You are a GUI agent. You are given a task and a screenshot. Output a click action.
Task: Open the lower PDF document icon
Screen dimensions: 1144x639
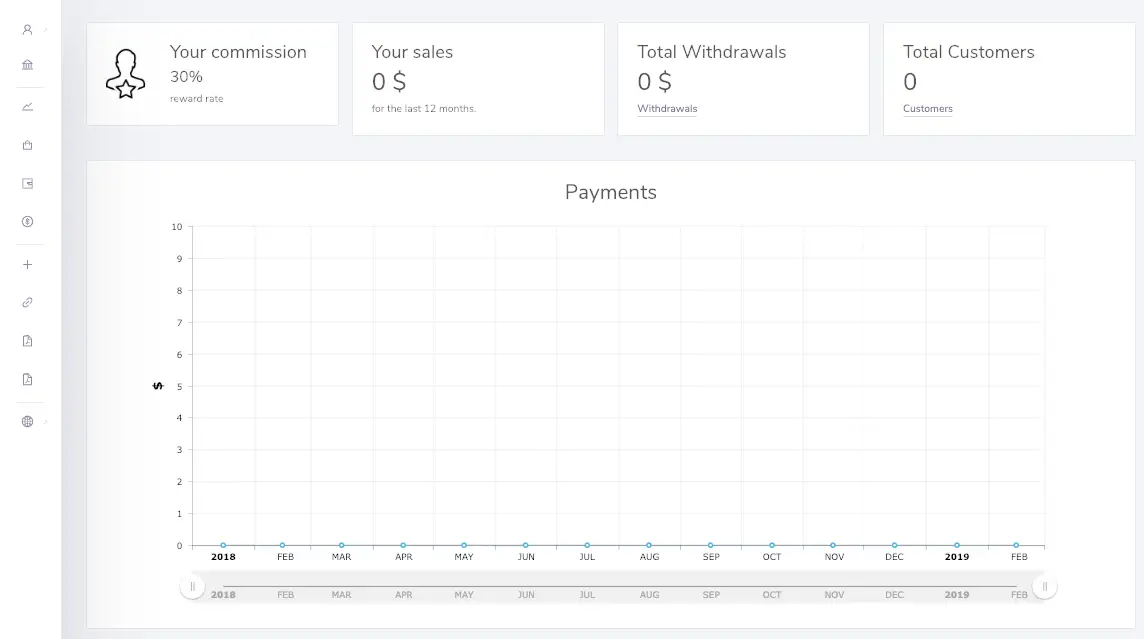[x=27, y=379]
